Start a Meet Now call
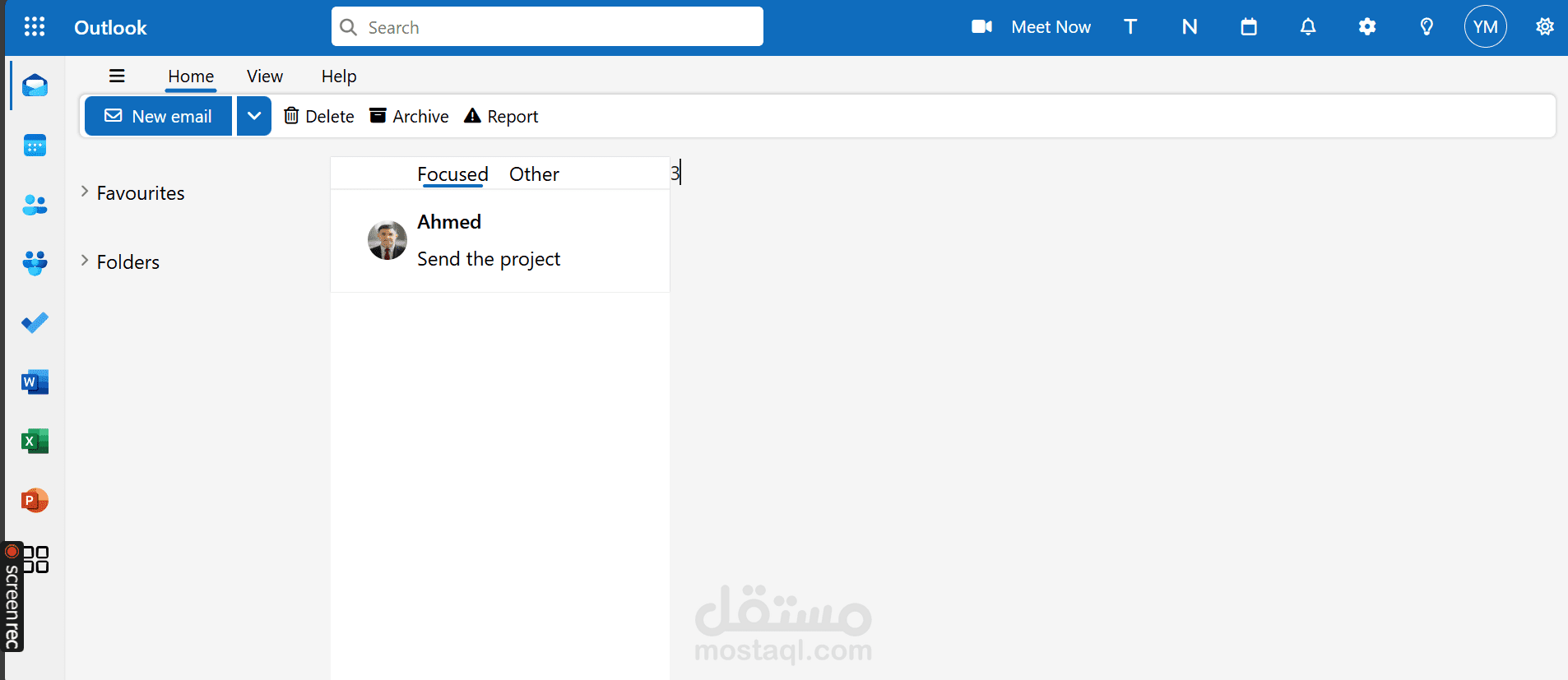The height and width of the screenshot is (680, 1568). pos(1051,27)
